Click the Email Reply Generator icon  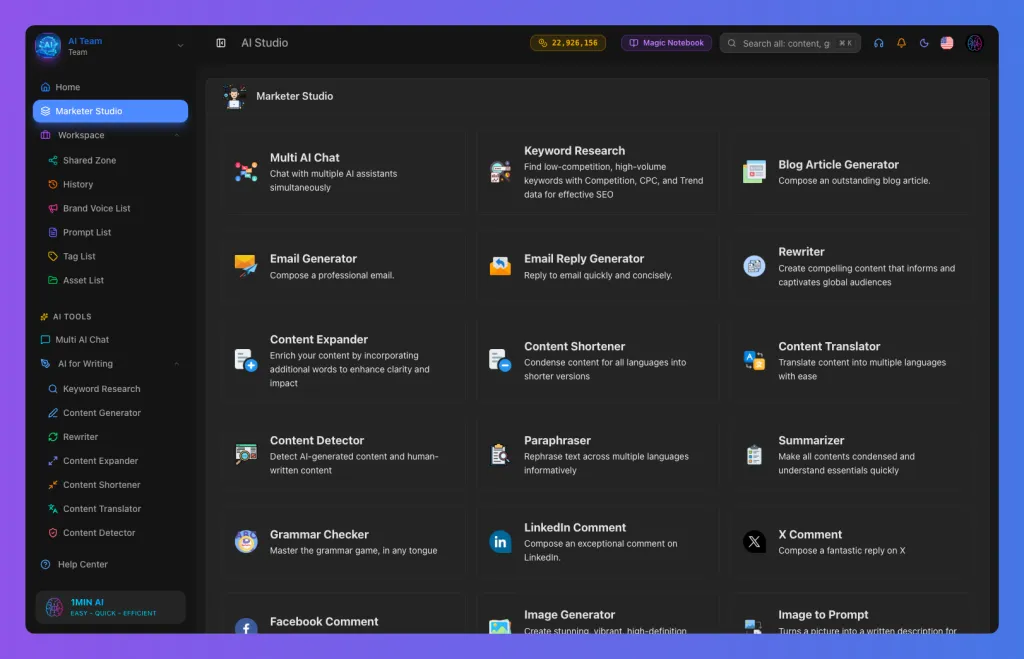[x=500, y=266]
